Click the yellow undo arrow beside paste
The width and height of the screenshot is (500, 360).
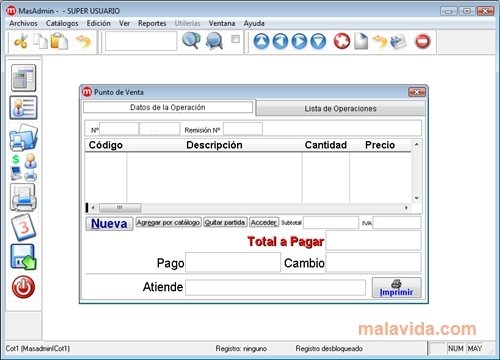(83, 42)
